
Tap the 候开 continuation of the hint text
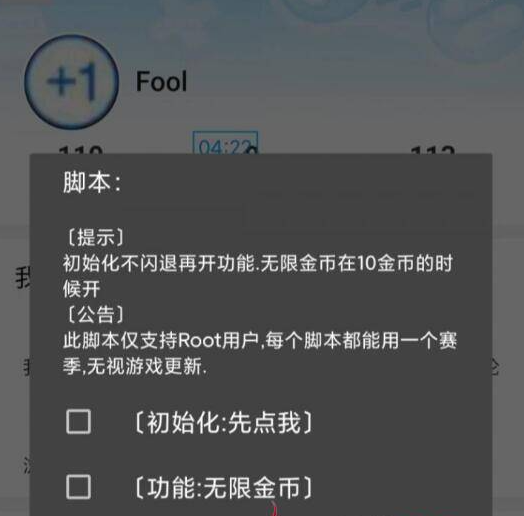(x=82, y=289)
